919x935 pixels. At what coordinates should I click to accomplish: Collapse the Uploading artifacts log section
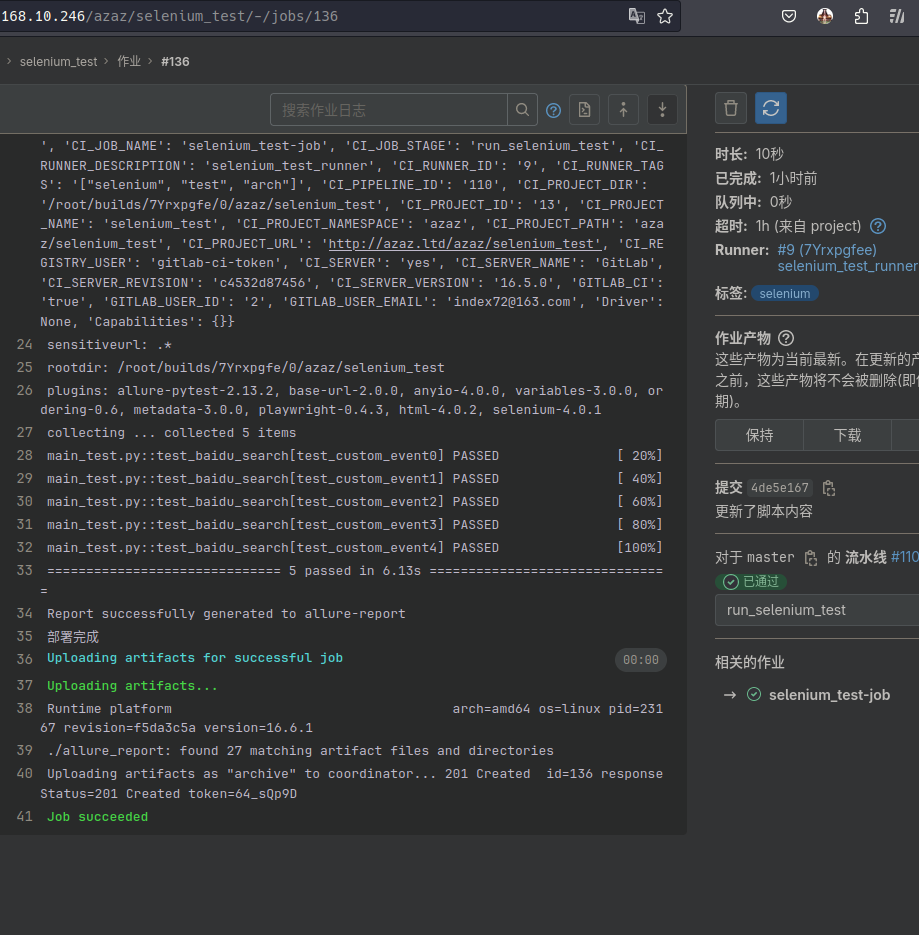pyautogui.click(x=194, y=658)
